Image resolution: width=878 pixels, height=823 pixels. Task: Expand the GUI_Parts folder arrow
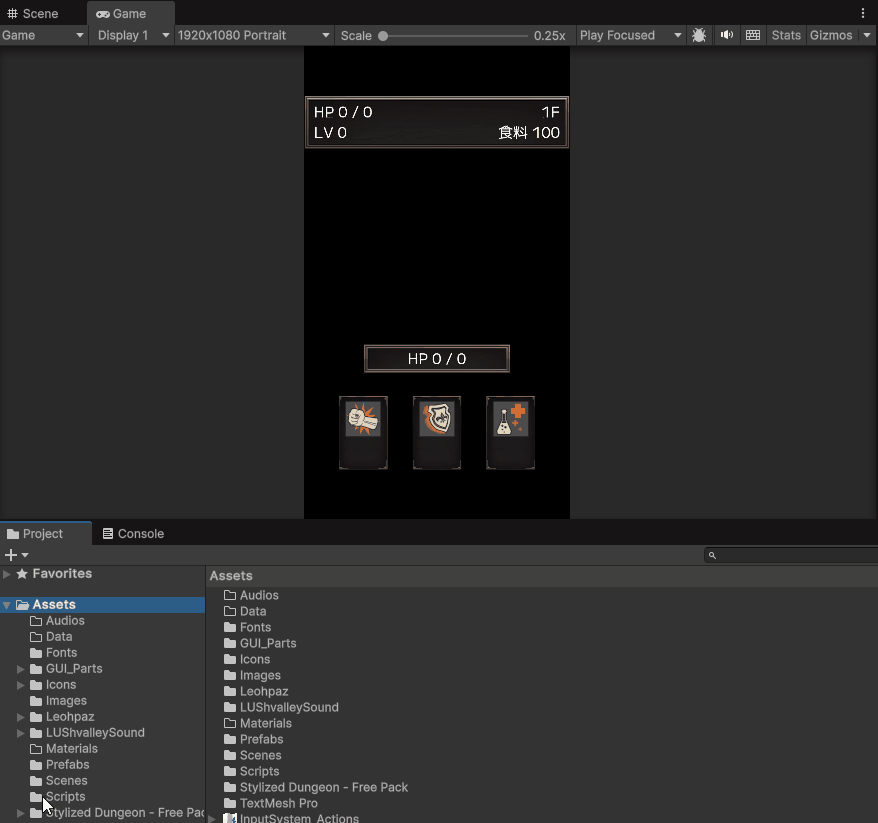point(21,669)
